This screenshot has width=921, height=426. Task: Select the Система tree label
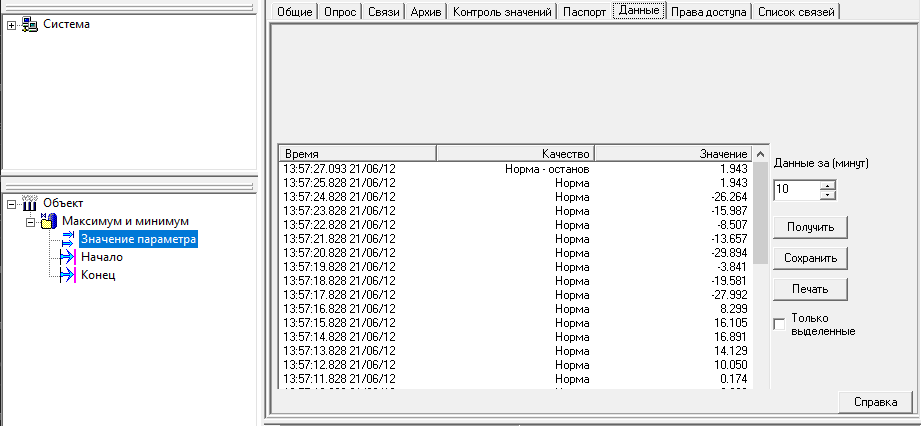pyautogui.click(x=66, y=24)
